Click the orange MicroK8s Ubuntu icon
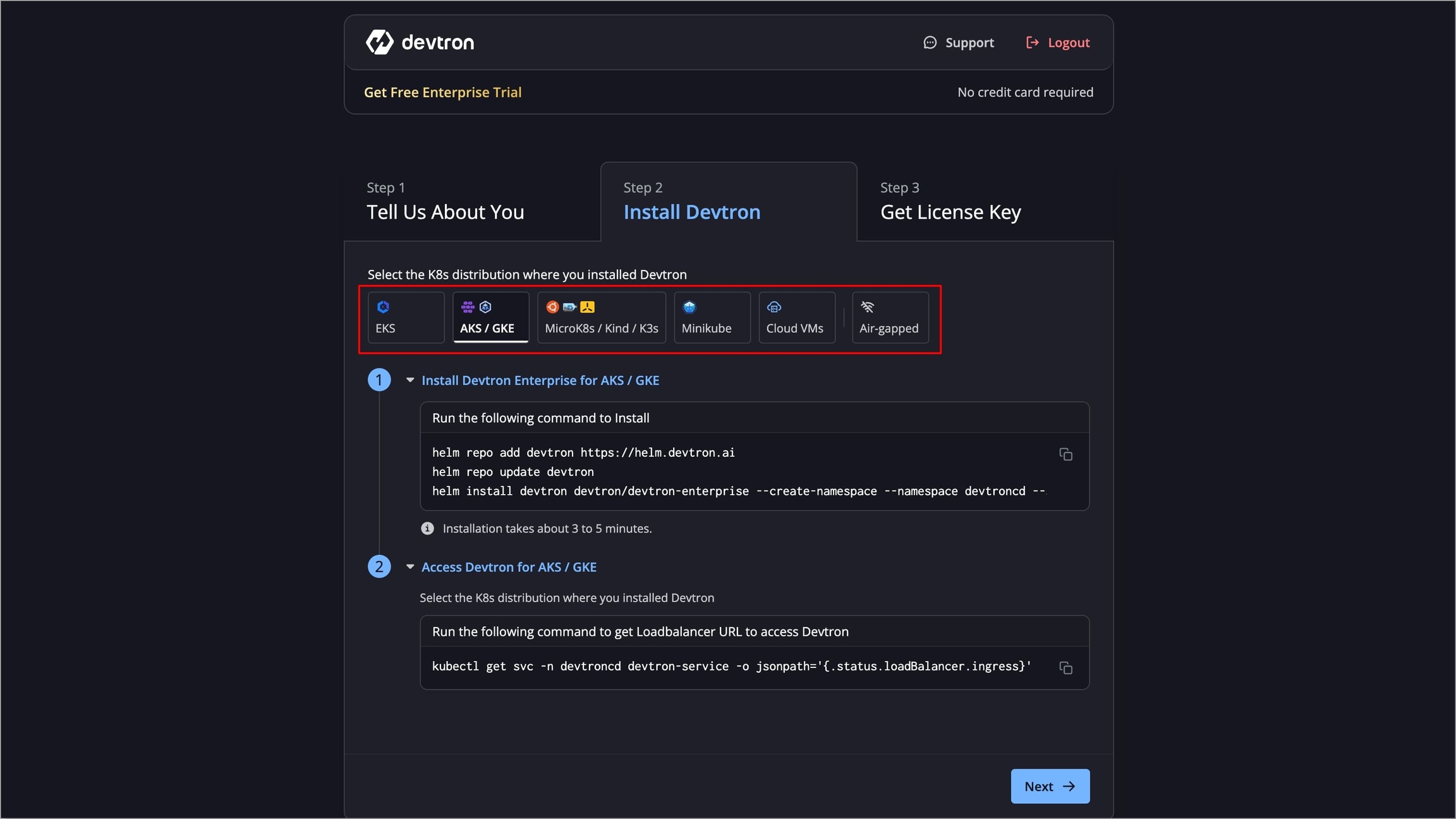1456x819 pixels. pos(552,307)
